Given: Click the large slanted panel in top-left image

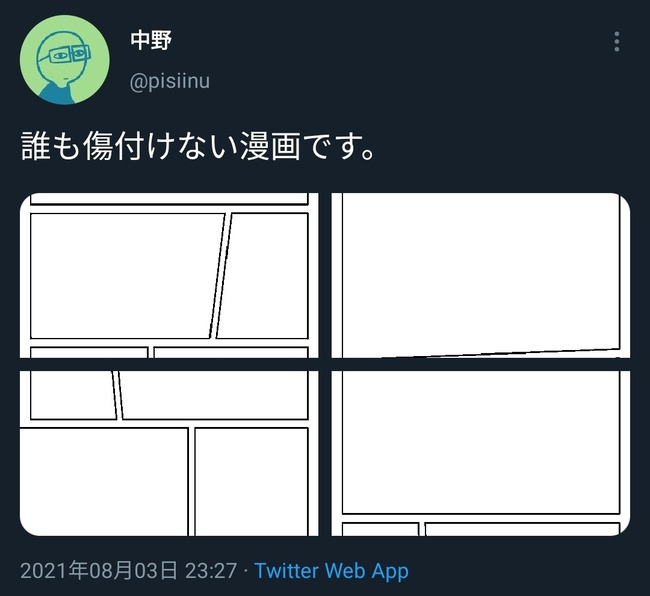Looking at the screenshot, I should (124, 276).
